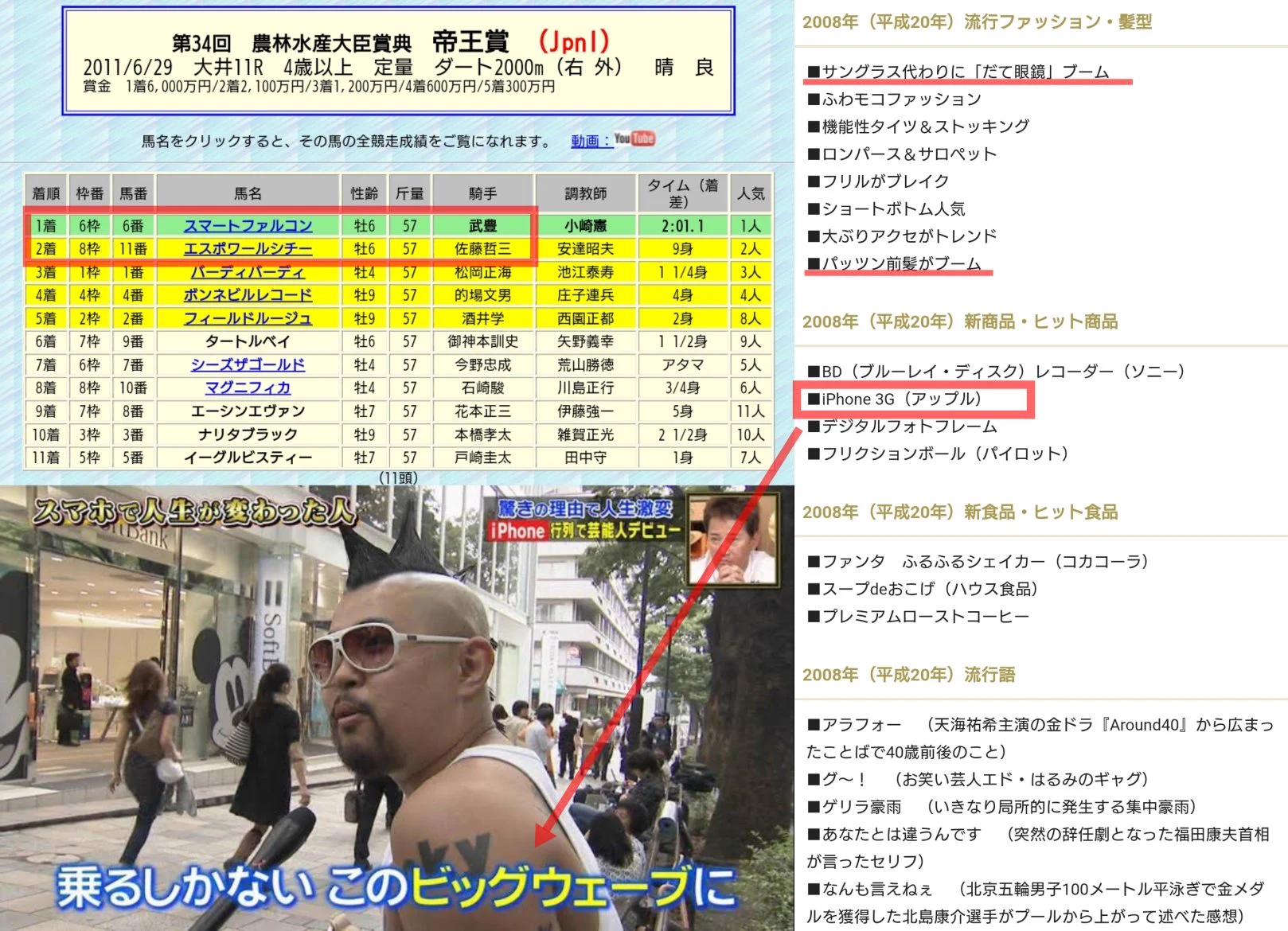Click the 騎手 column header
Image resolution: width=1288 pixels, height=931 pixels.
pyautogui.click(x=482, y=193)
